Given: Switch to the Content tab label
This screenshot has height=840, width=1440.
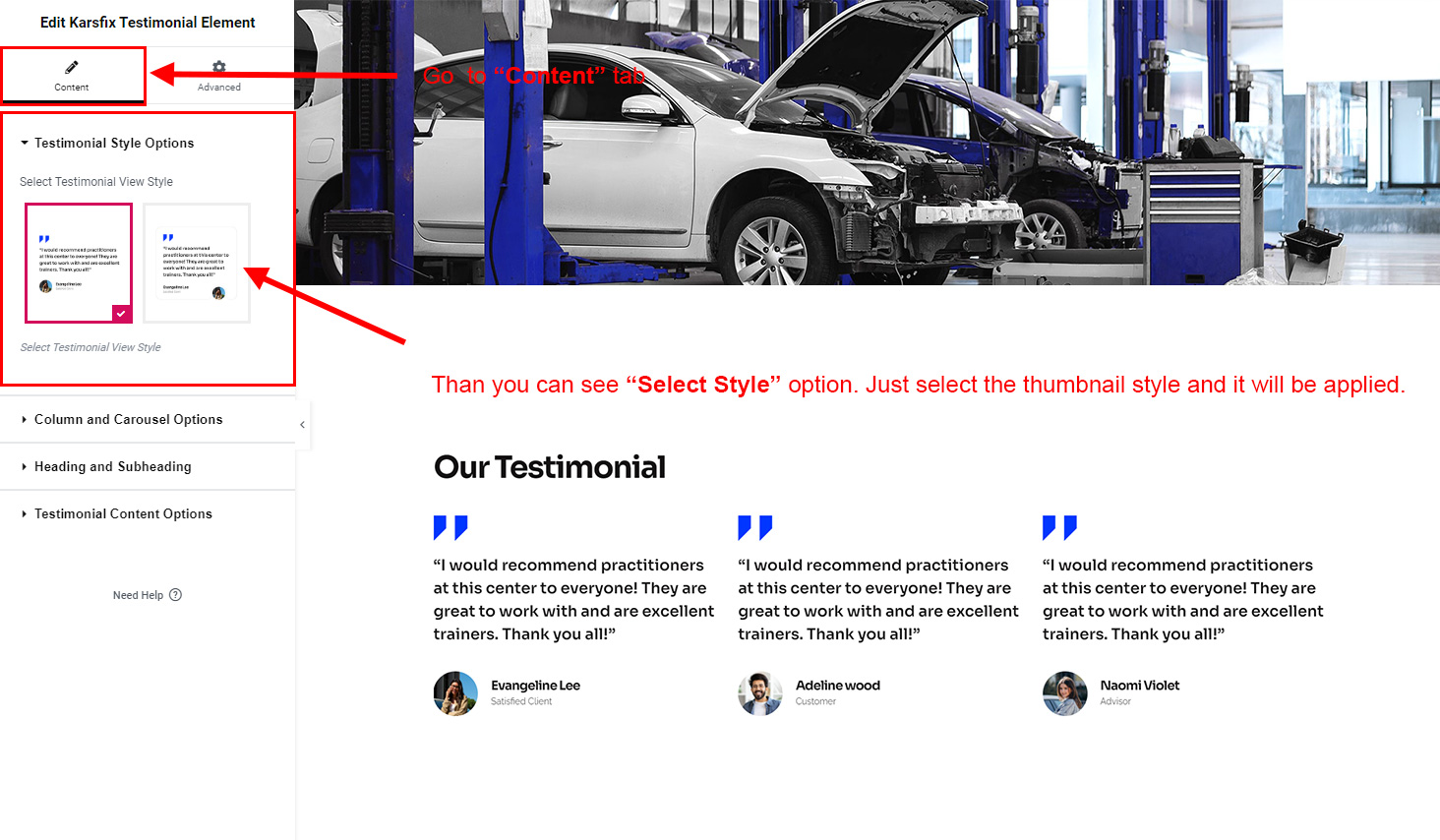Looking at the screenshot, I should coord(72,88).
